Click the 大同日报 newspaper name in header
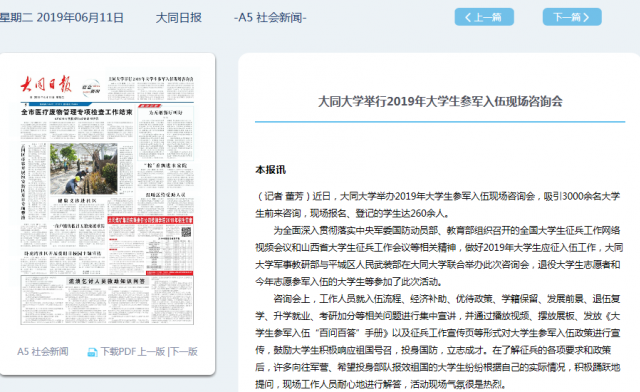Viewport: 640px width, 392px height. coord(178,18)
